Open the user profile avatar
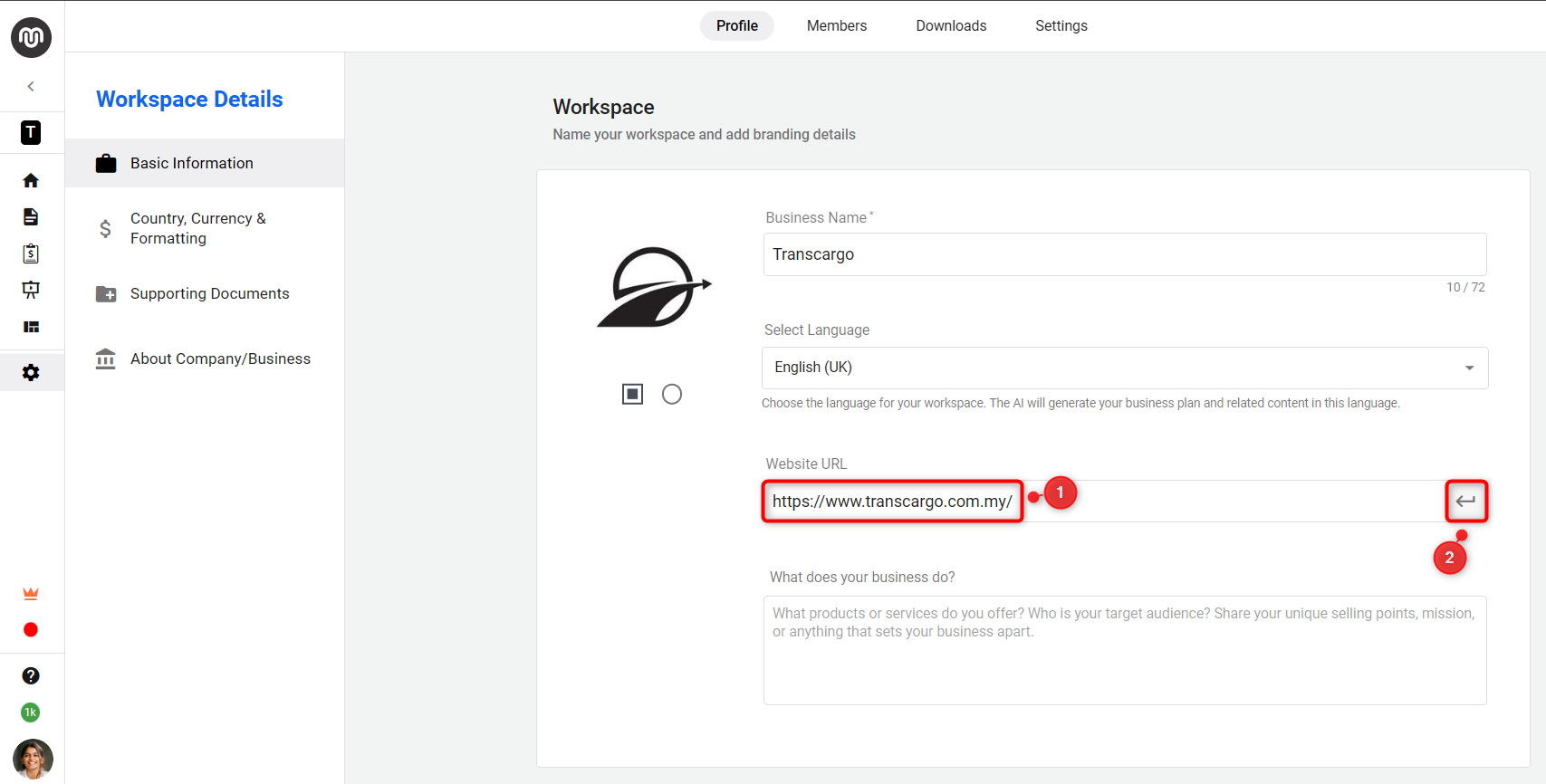The height and width of the screenshot is (784, 1546). [x=33, y=759]
